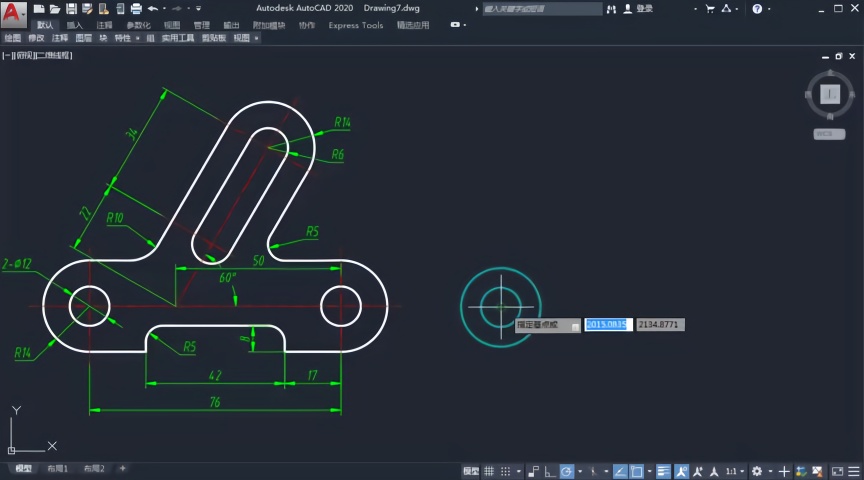
Task: Open annotation scale 1:1 dropdown
Action: [735, 471]
